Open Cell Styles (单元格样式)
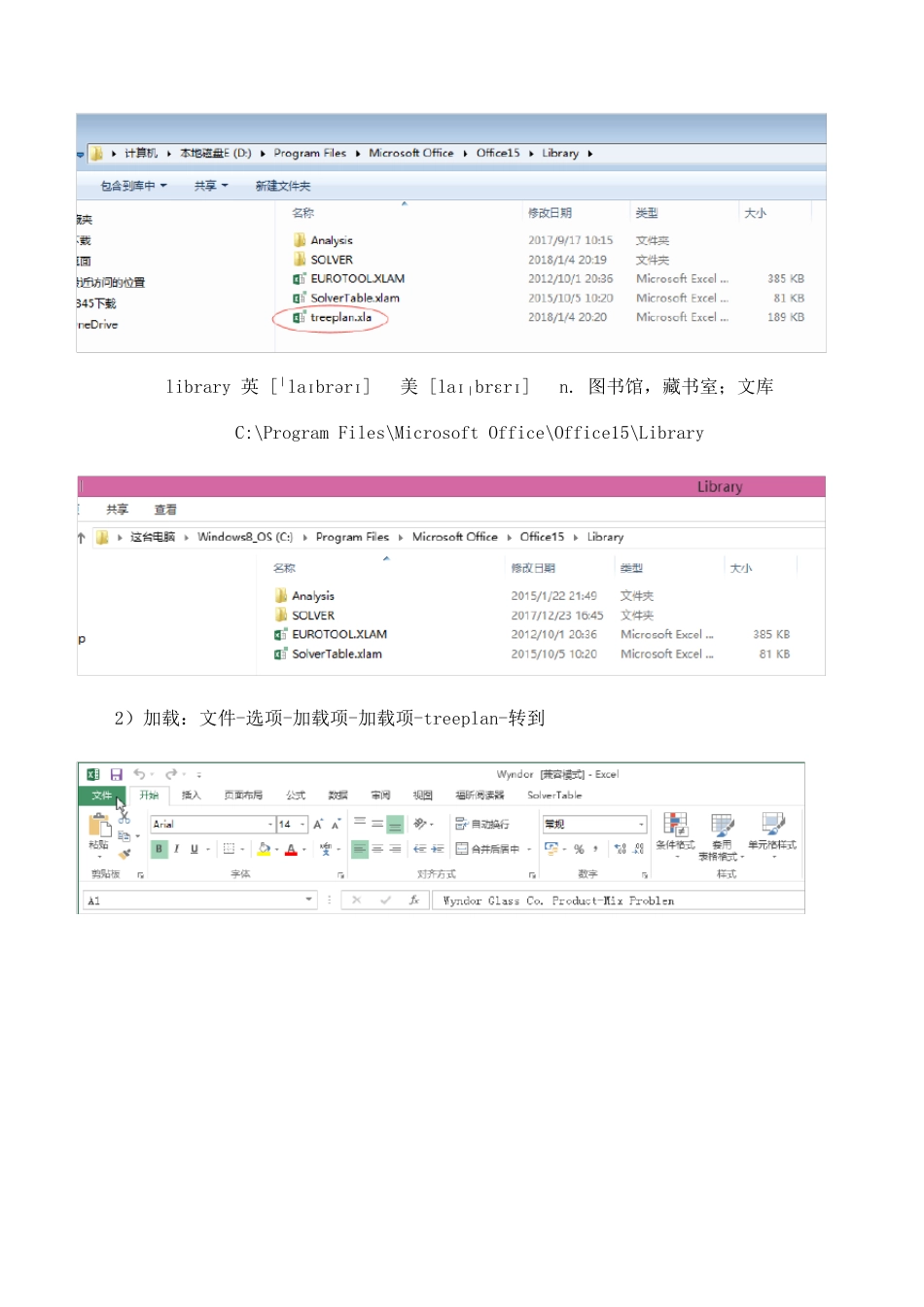 [772, 835]
